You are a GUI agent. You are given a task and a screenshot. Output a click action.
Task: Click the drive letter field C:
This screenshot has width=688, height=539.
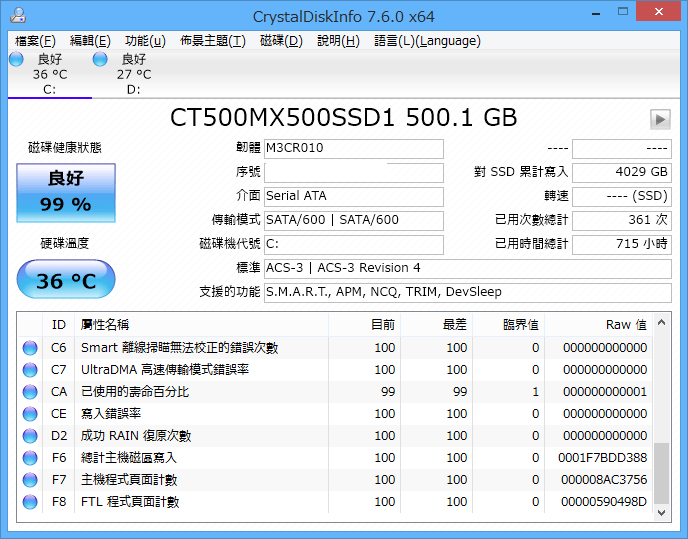[x=354, y=244]
